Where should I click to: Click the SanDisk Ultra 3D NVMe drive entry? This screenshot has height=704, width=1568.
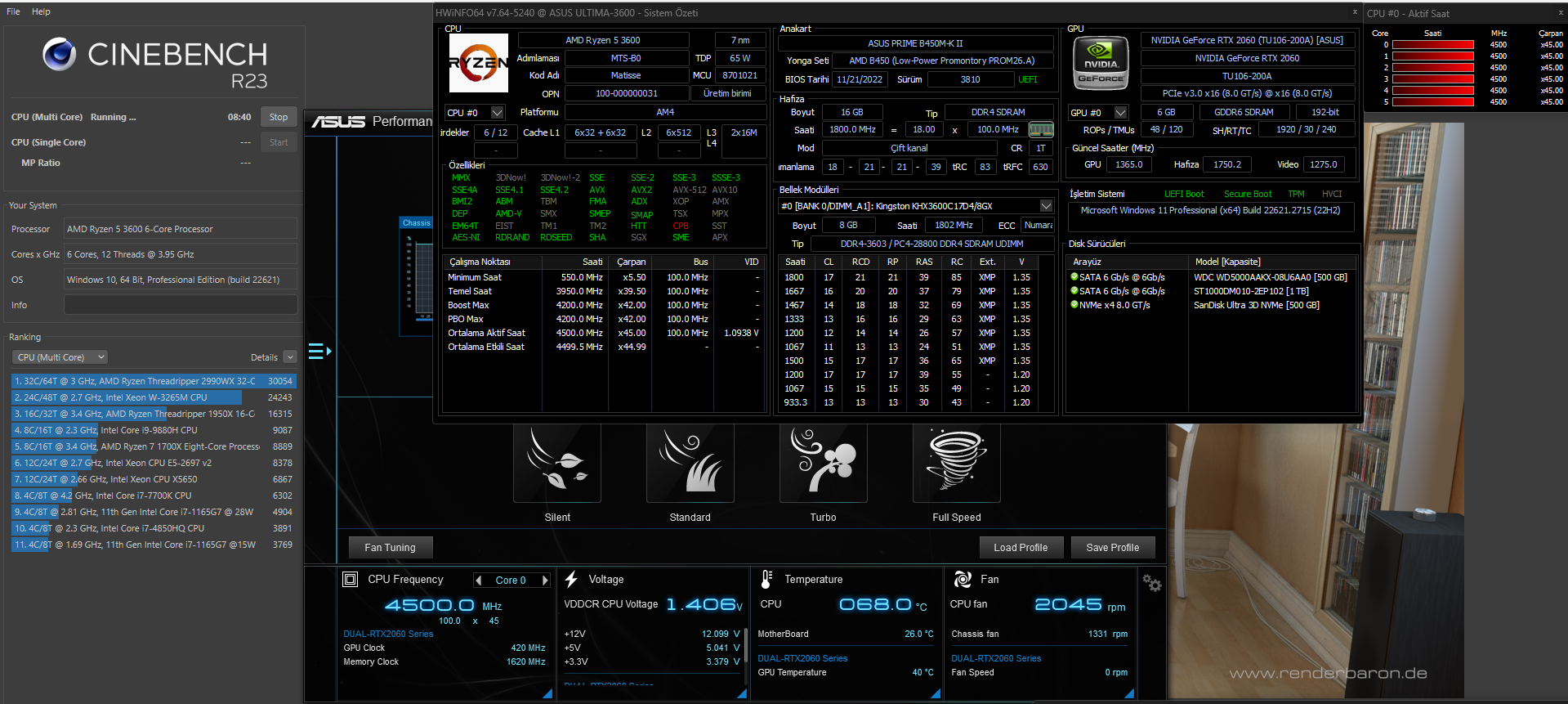click(1256, 305)
